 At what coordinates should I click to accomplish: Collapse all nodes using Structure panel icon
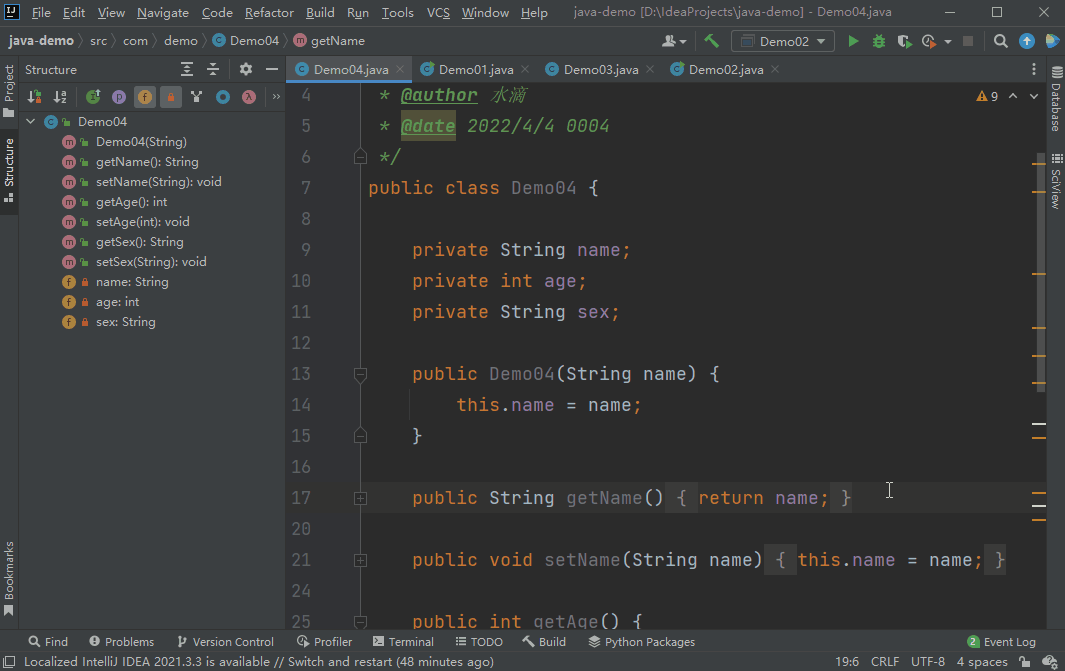(x=213, y=69)
